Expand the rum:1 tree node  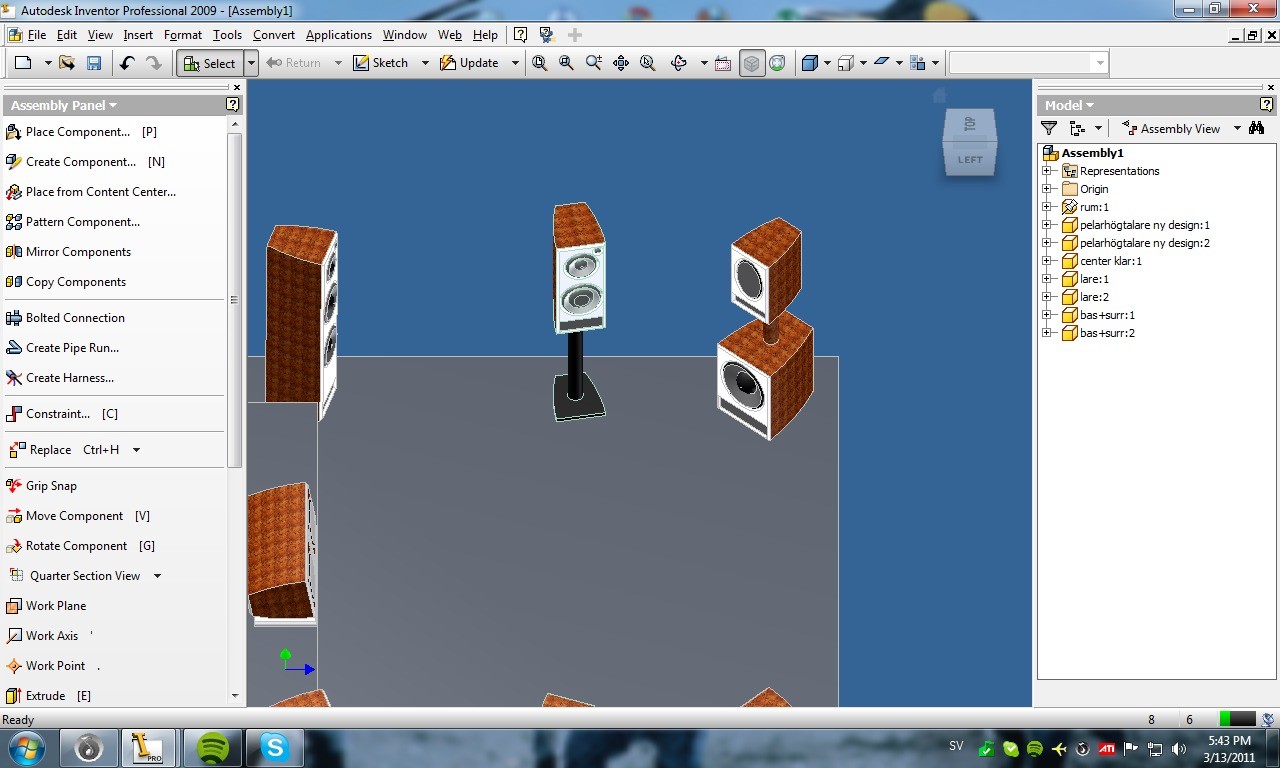click(x=1047, y=207)
